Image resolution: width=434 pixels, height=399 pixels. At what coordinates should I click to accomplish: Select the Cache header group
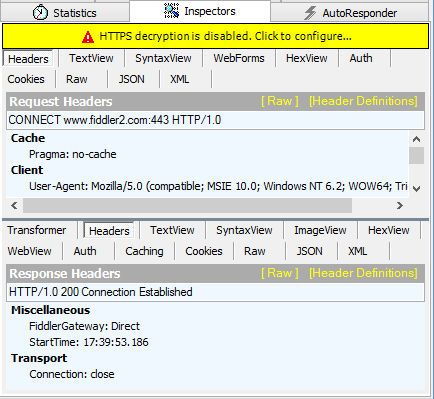[x=28, y=138]
